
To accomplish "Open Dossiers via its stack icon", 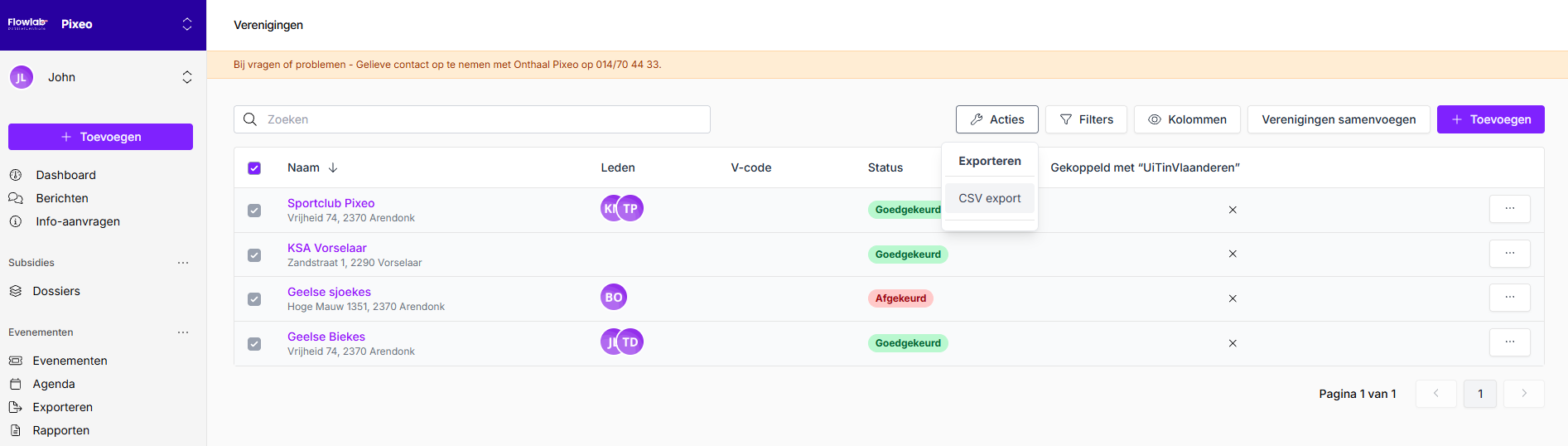I will point(16,291).
